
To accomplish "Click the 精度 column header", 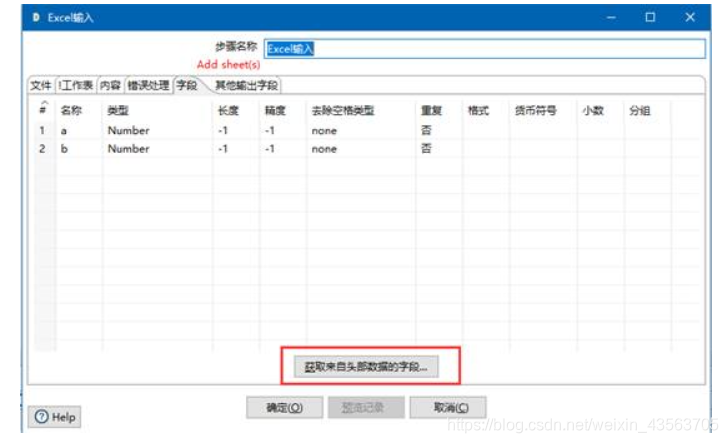I will point(275,111).
